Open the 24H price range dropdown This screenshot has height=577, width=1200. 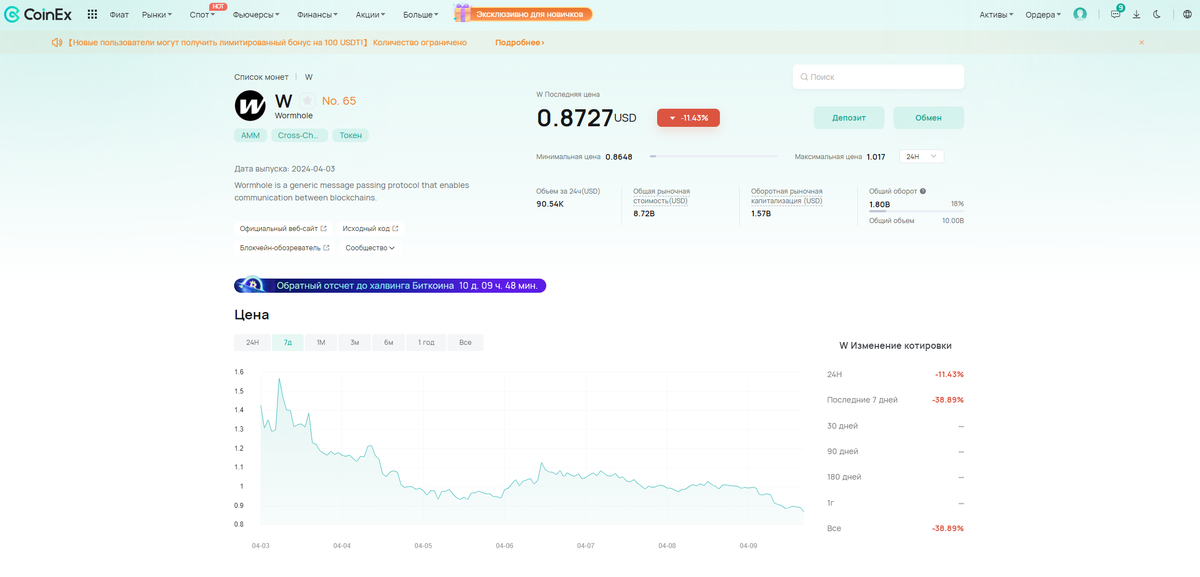[922, 156]
